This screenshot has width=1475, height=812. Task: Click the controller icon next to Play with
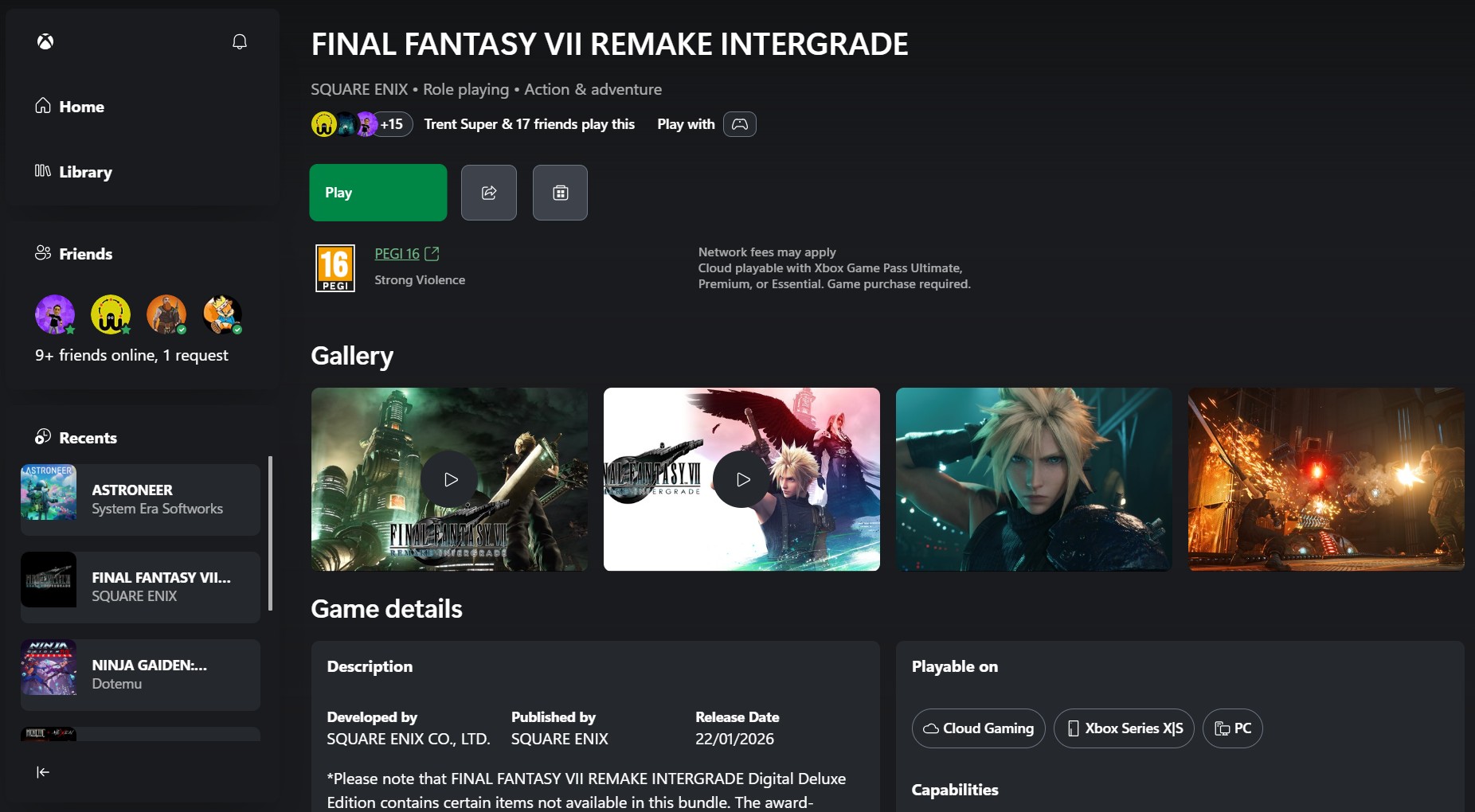(738, 124)
